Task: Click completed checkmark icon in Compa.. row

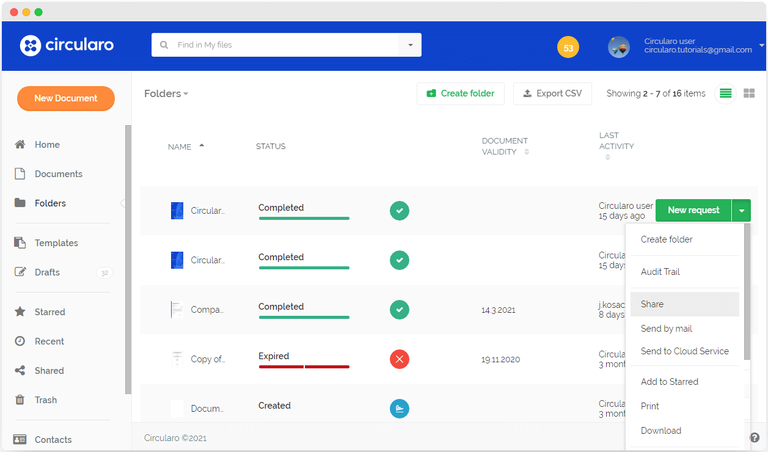Action: tap(399, 309)
